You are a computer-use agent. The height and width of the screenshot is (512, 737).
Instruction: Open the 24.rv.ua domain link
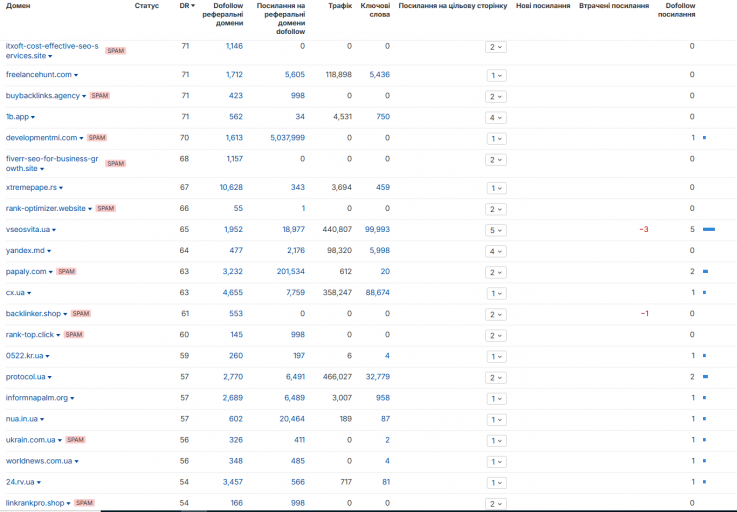20,482
